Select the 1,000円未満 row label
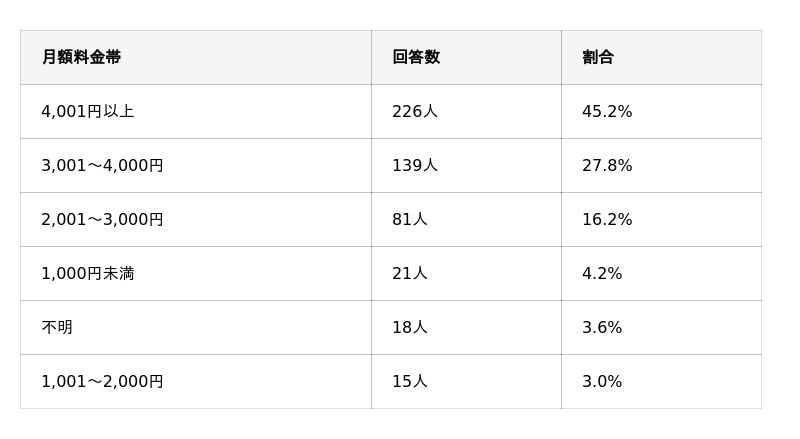The height and width of the screenshot is (439, 800). [x=88, y=273]
